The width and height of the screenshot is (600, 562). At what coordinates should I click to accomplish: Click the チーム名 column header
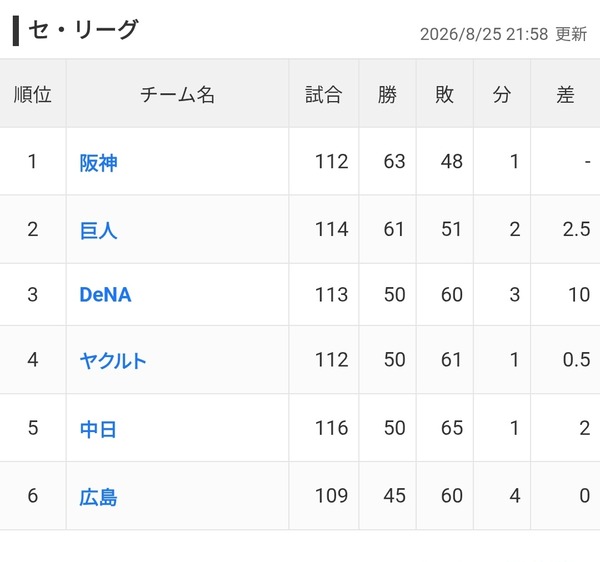177,94
